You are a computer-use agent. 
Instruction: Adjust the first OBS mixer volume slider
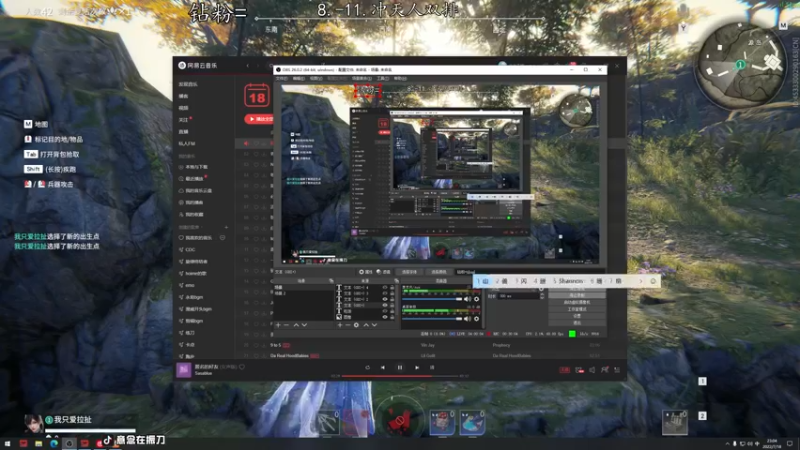tap(432, 299)
